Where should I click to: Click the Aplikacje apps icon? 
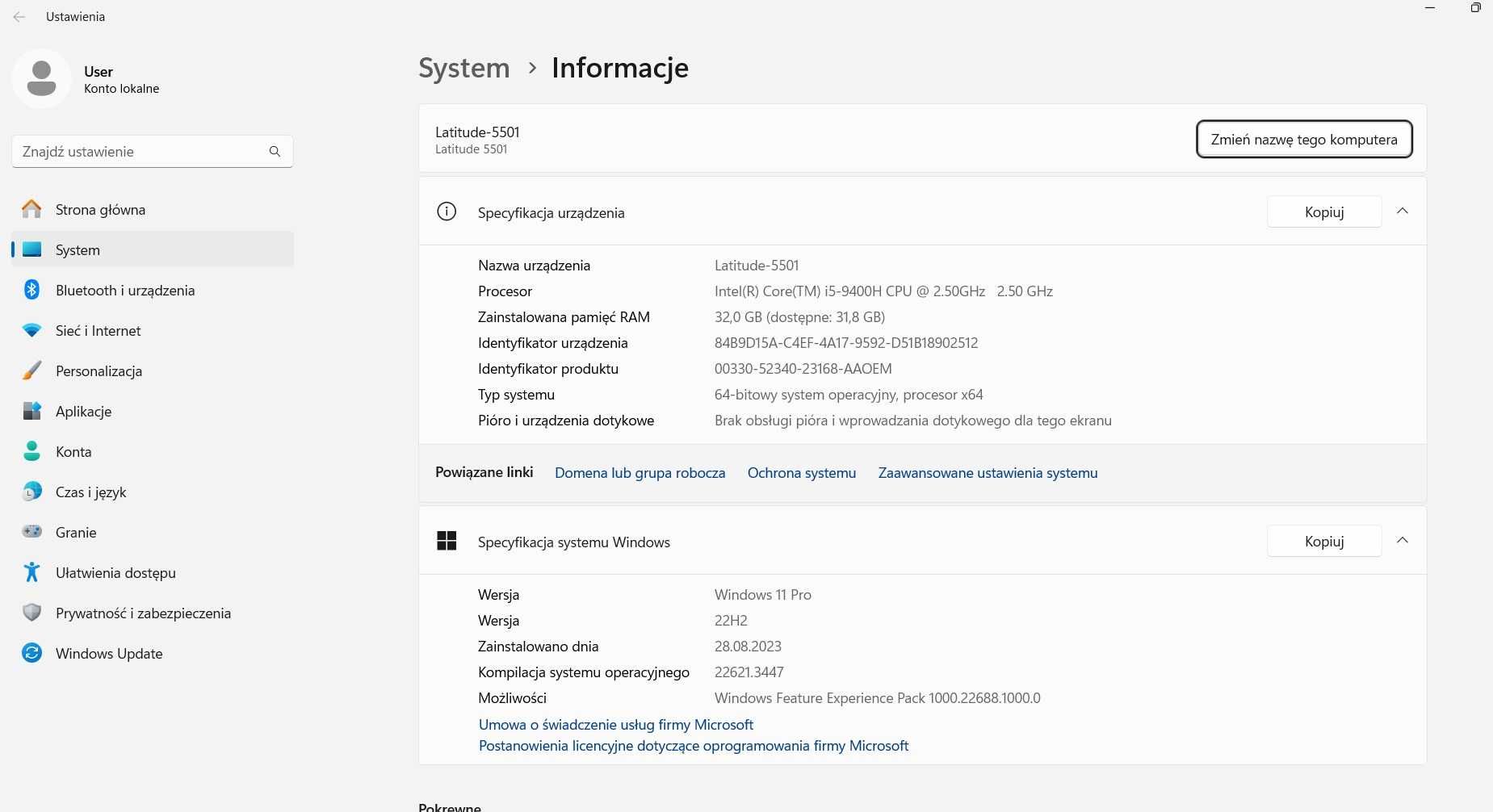pyautogui.click(x=31, y=411)
